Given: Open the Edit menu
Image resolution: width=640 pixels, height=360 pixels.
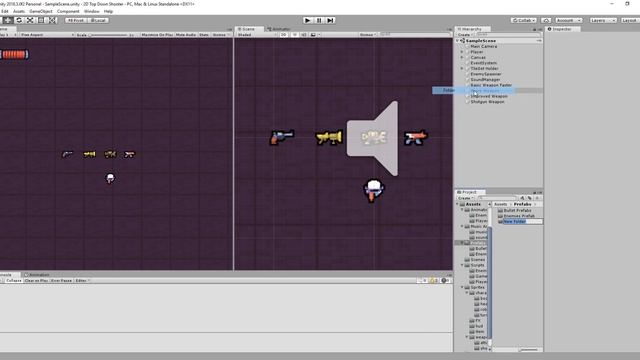Looking at the screenshot, I should (4, 11).
